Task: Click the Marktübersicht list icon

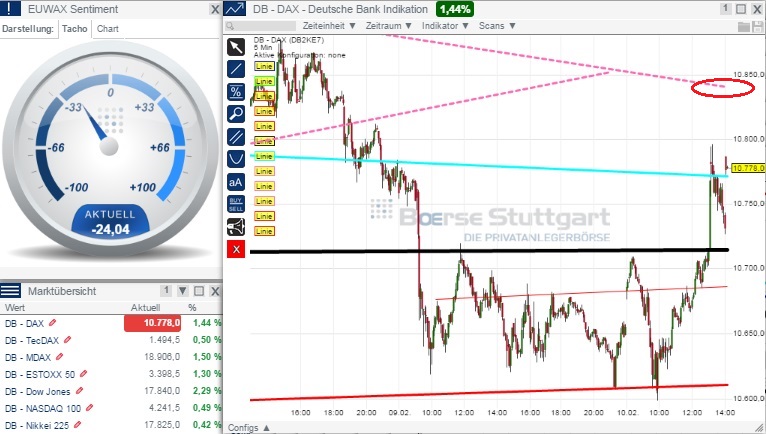Action: [x=10, y=291]
